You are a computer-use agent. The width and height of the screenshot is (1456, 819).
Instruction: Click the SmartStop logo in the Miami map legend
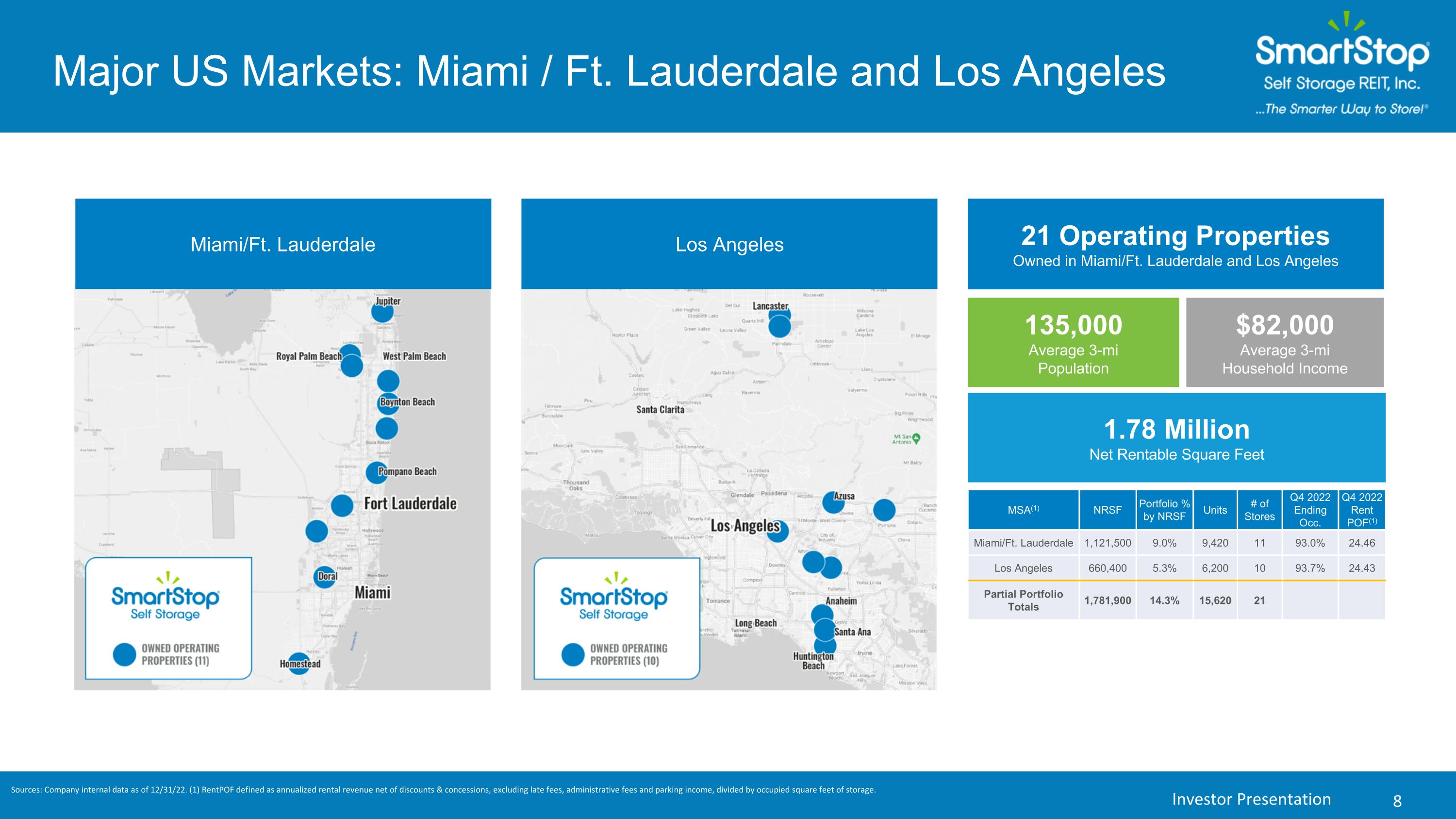[x=165, y=596]
